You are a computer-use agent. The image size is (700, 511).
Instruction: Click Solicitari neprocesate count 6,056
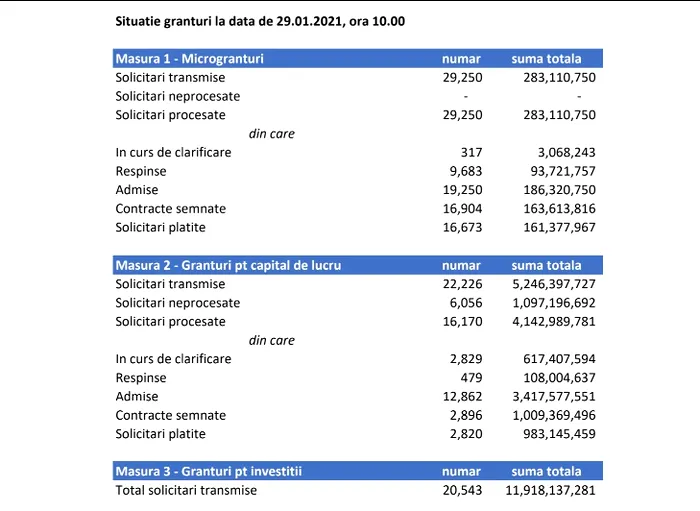(x=466, y=303)
